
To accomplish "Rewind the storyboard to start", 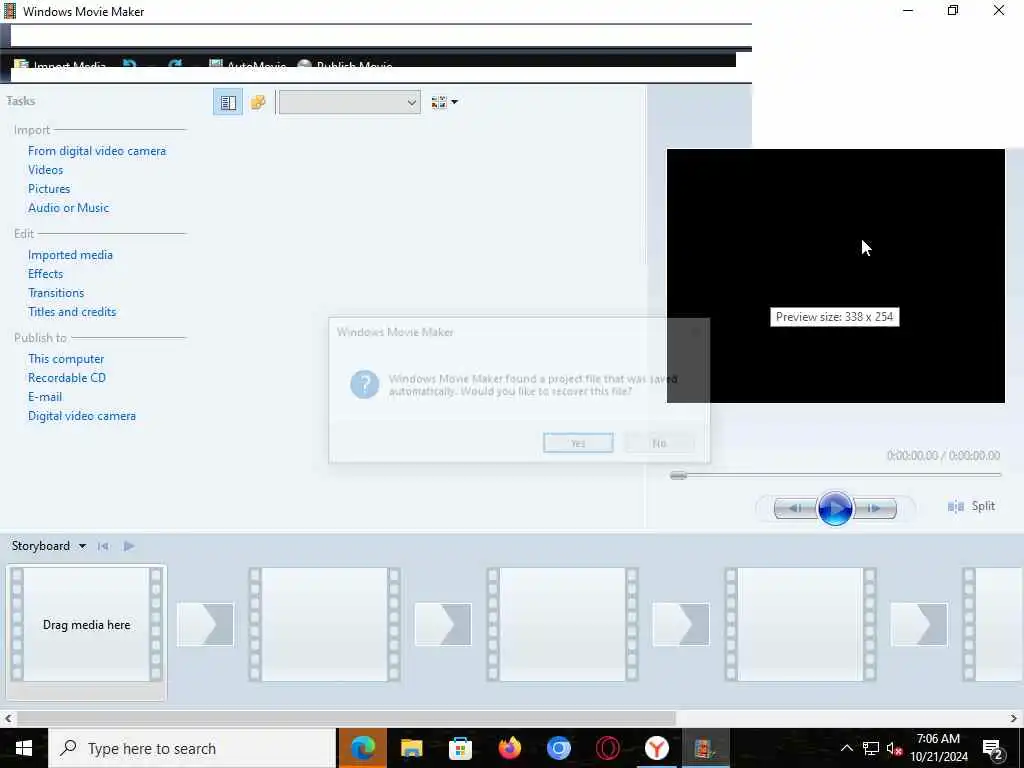I will tap(103, 546).
